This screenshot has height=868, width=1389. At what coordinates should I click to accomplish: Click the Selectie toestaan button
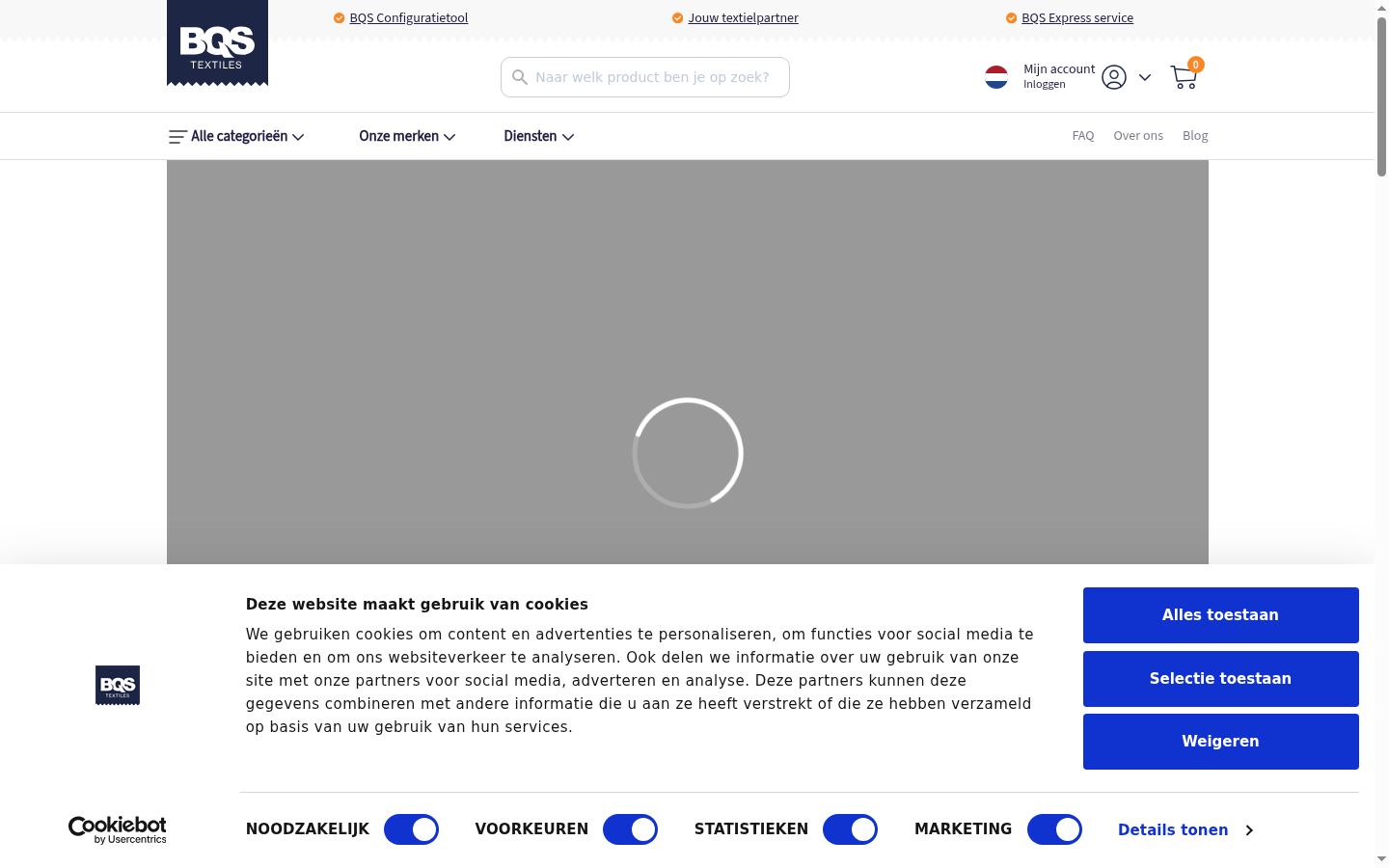1221,679
